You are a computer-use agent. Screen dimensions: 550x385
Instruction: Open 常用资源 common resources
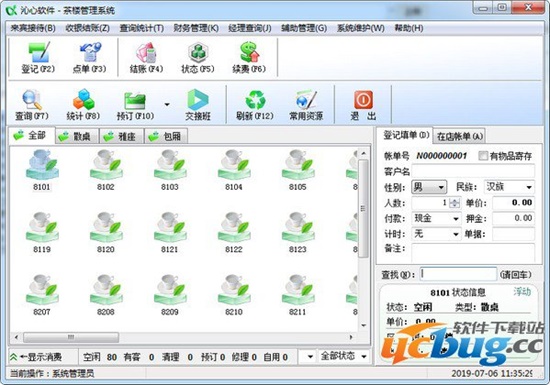[306, 105]
